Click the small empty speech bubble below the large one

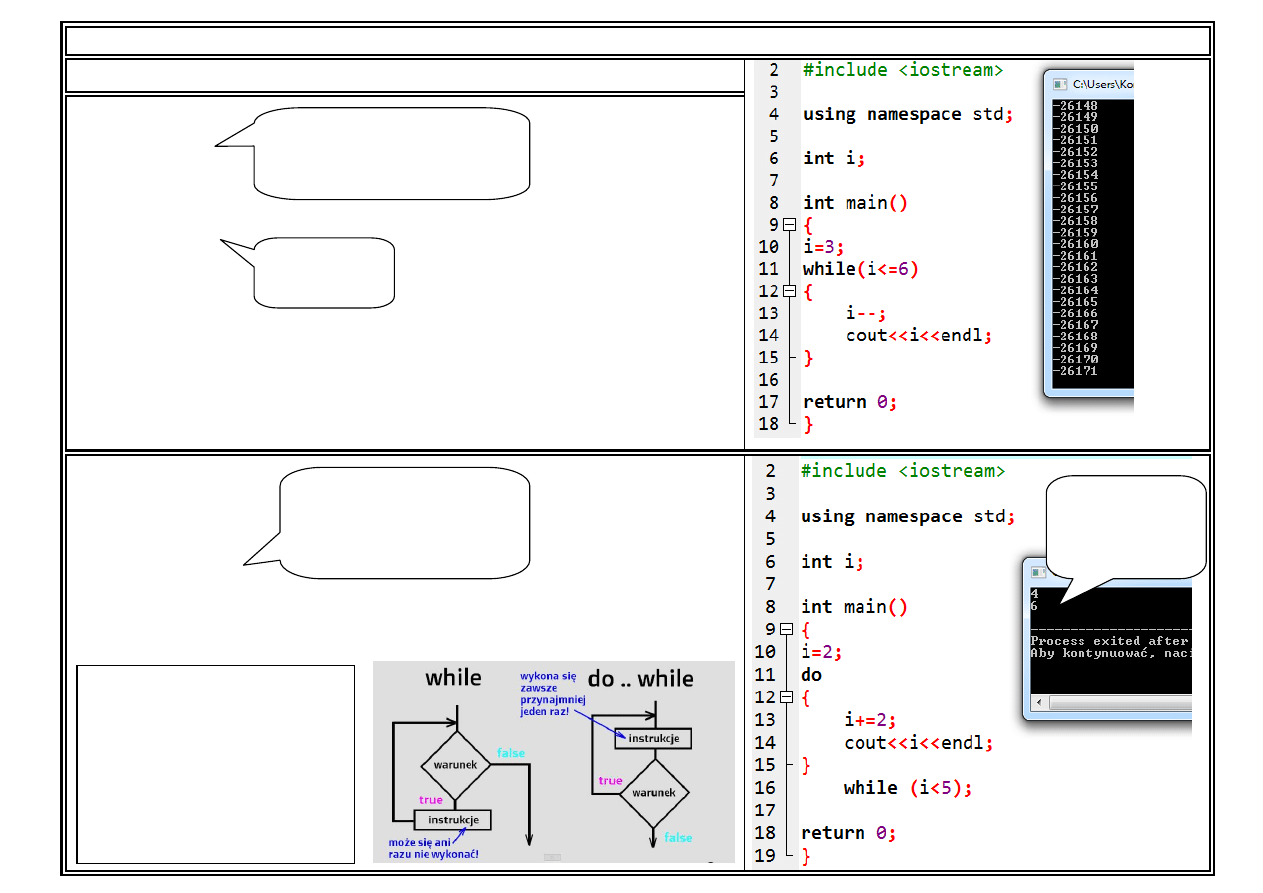[x=324, y=273]
